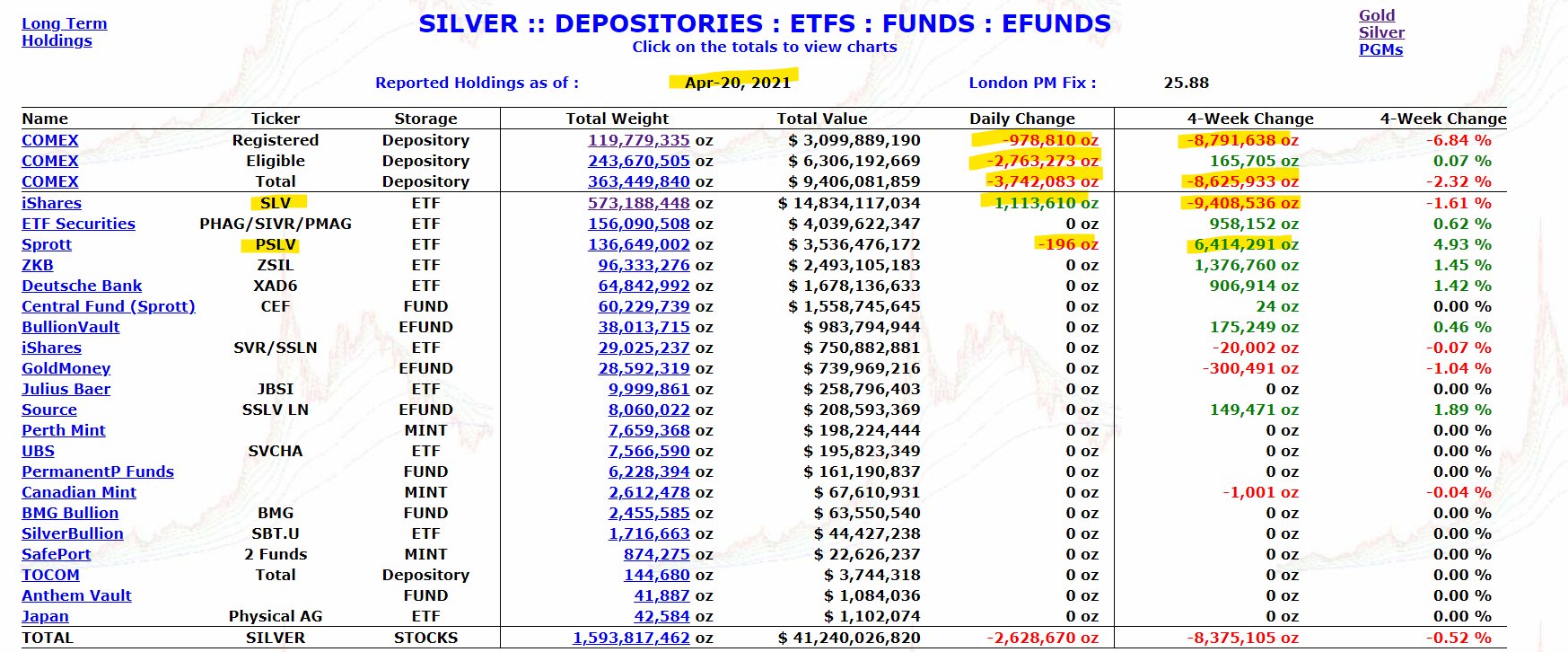This screenshot has width=1568, height=652.
Task: View chart for total weight 573,188,448
Action: 639,203
